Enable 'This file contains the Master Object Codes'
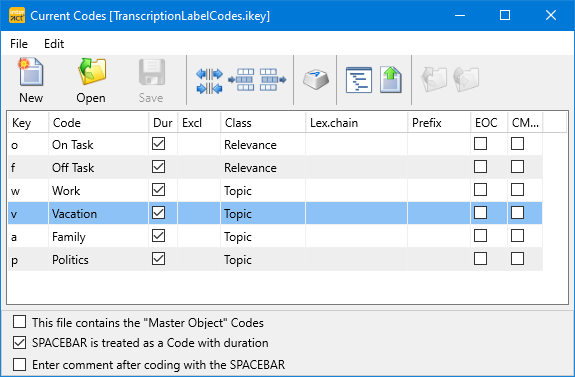Screen dimensions: 575x377 [19, 322]
